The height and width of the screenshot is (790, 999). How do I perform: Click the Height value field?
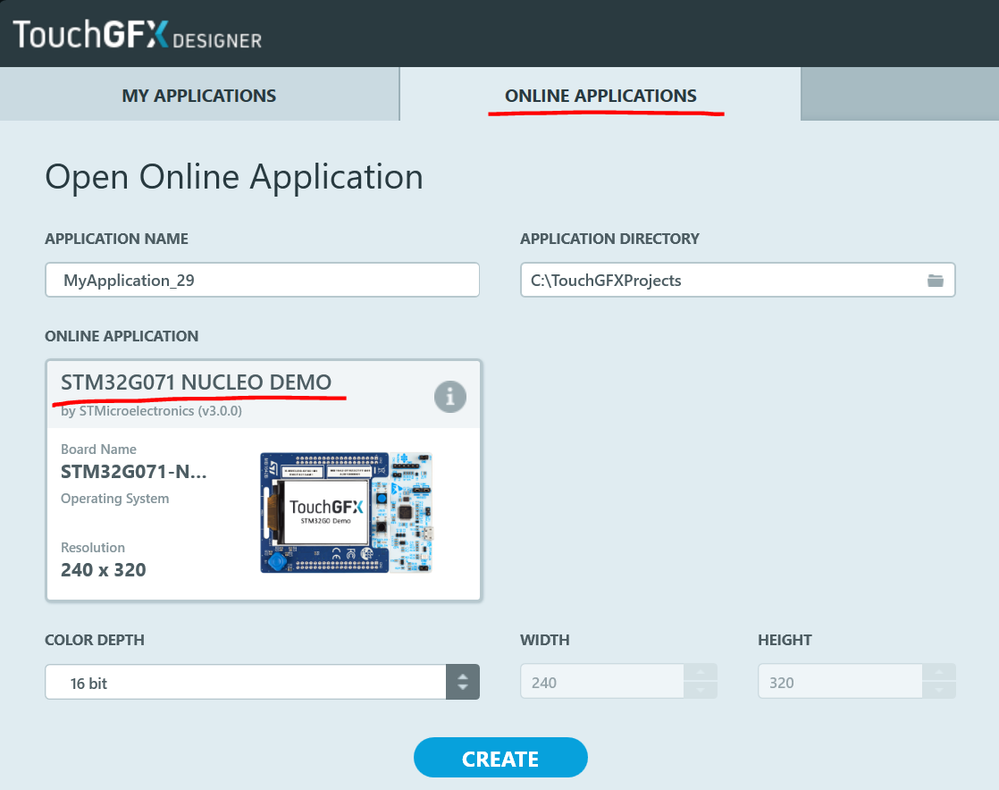click(x=840, y=682)
